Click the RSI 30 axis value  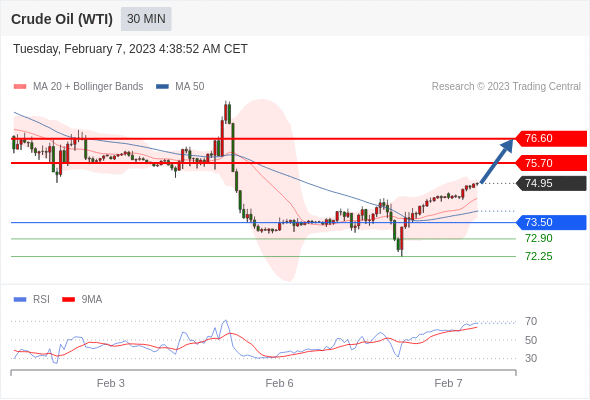531,358
